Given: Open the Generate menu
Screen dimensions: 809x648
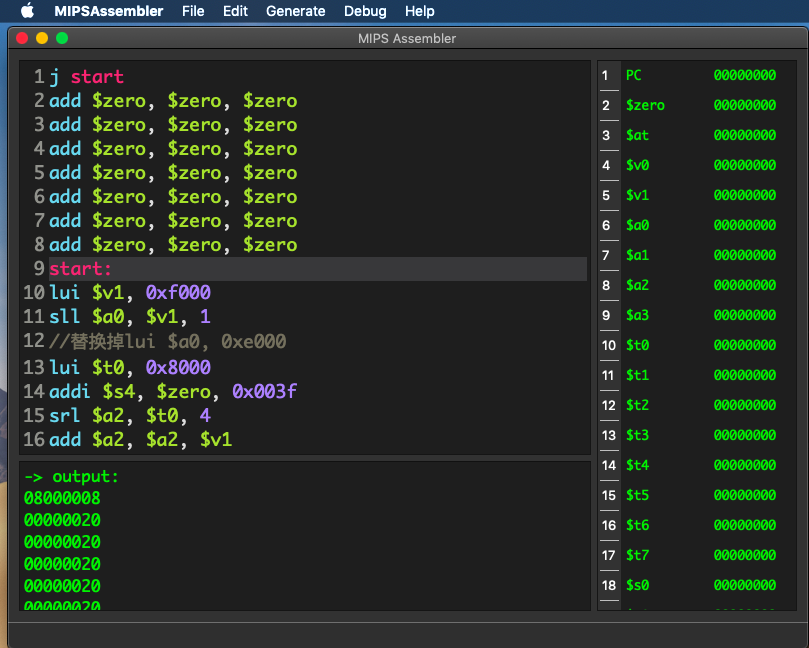Looking at the screenshot, I should (x=296, y=11).
